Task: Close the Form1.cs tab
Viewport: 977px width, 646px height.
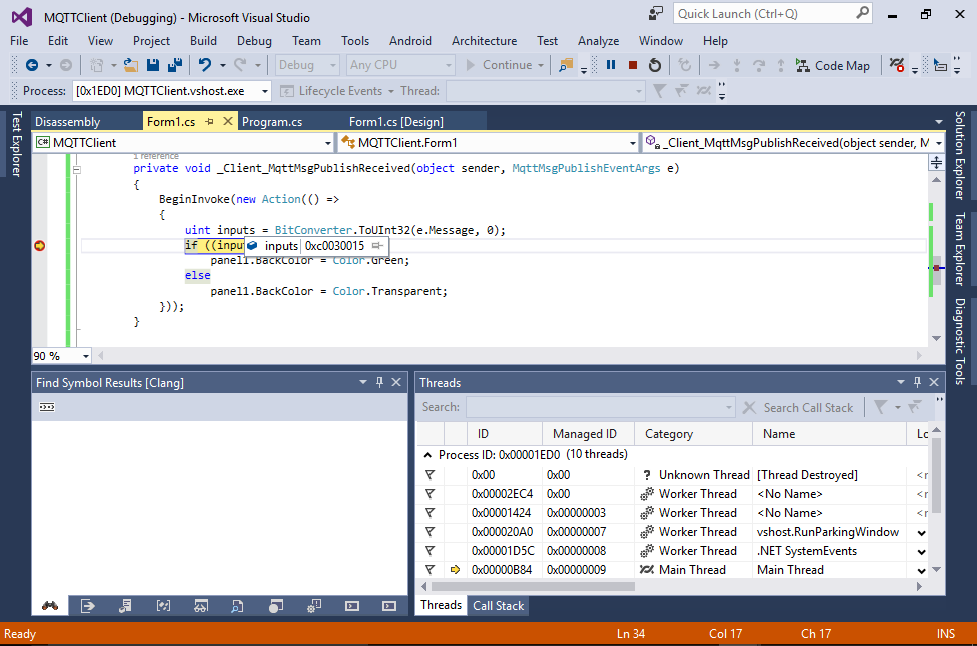Action: 228,121
